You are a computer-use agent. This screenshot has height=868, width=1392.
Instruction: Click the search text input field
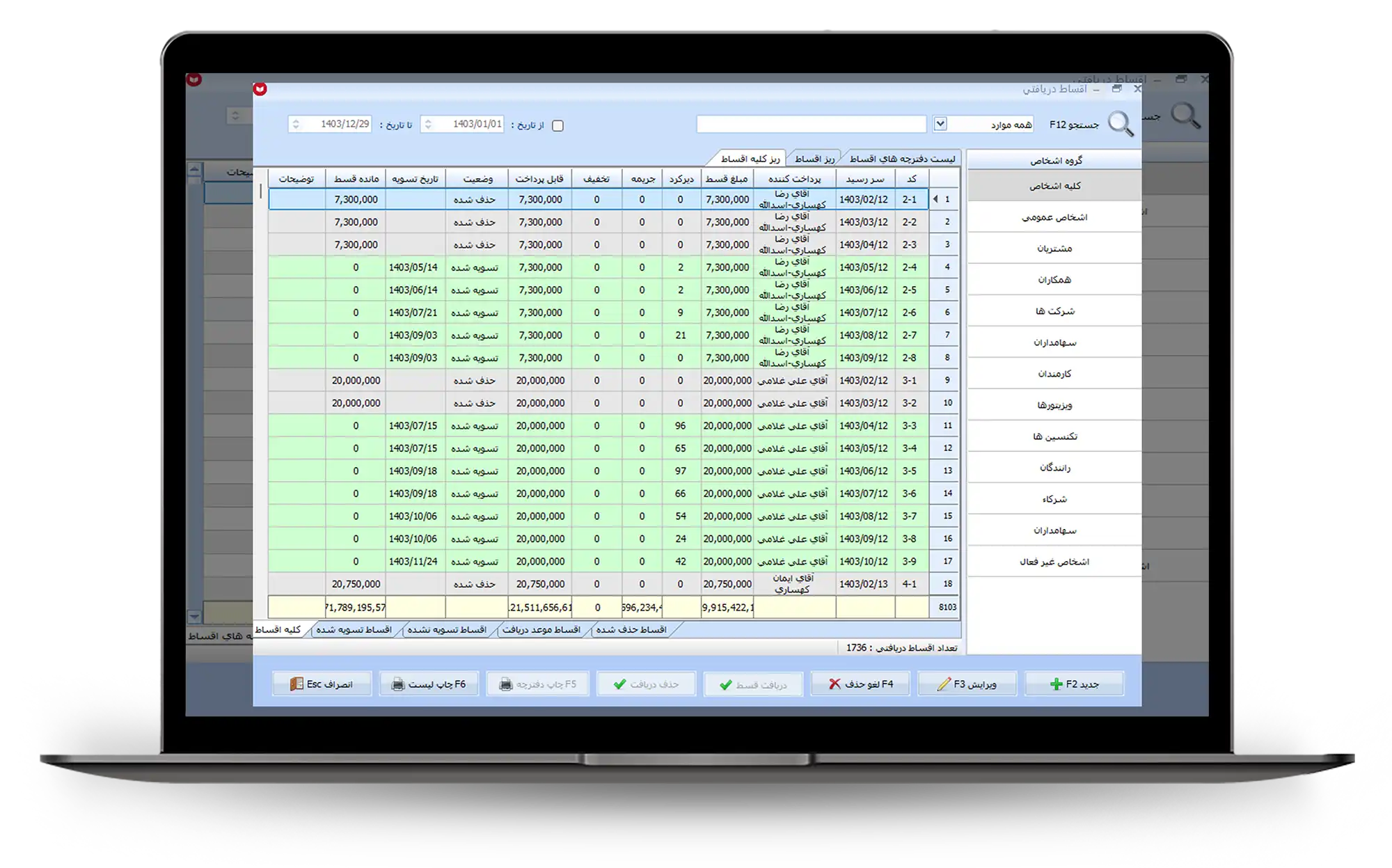(x=811, y=124)
